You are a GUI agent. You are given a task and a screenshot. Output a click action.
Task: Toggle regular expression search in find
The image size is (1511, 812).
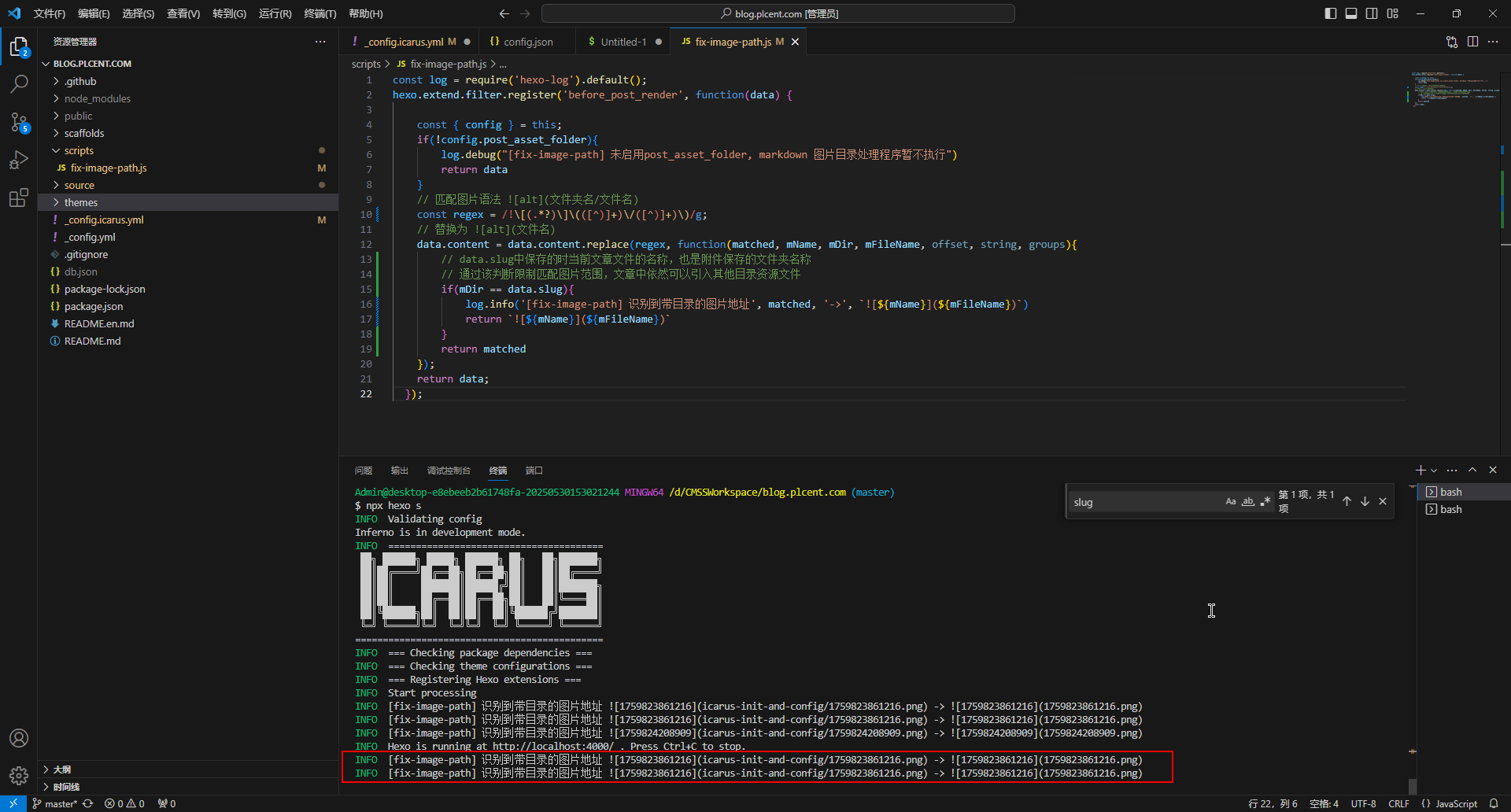[1265, 502]
